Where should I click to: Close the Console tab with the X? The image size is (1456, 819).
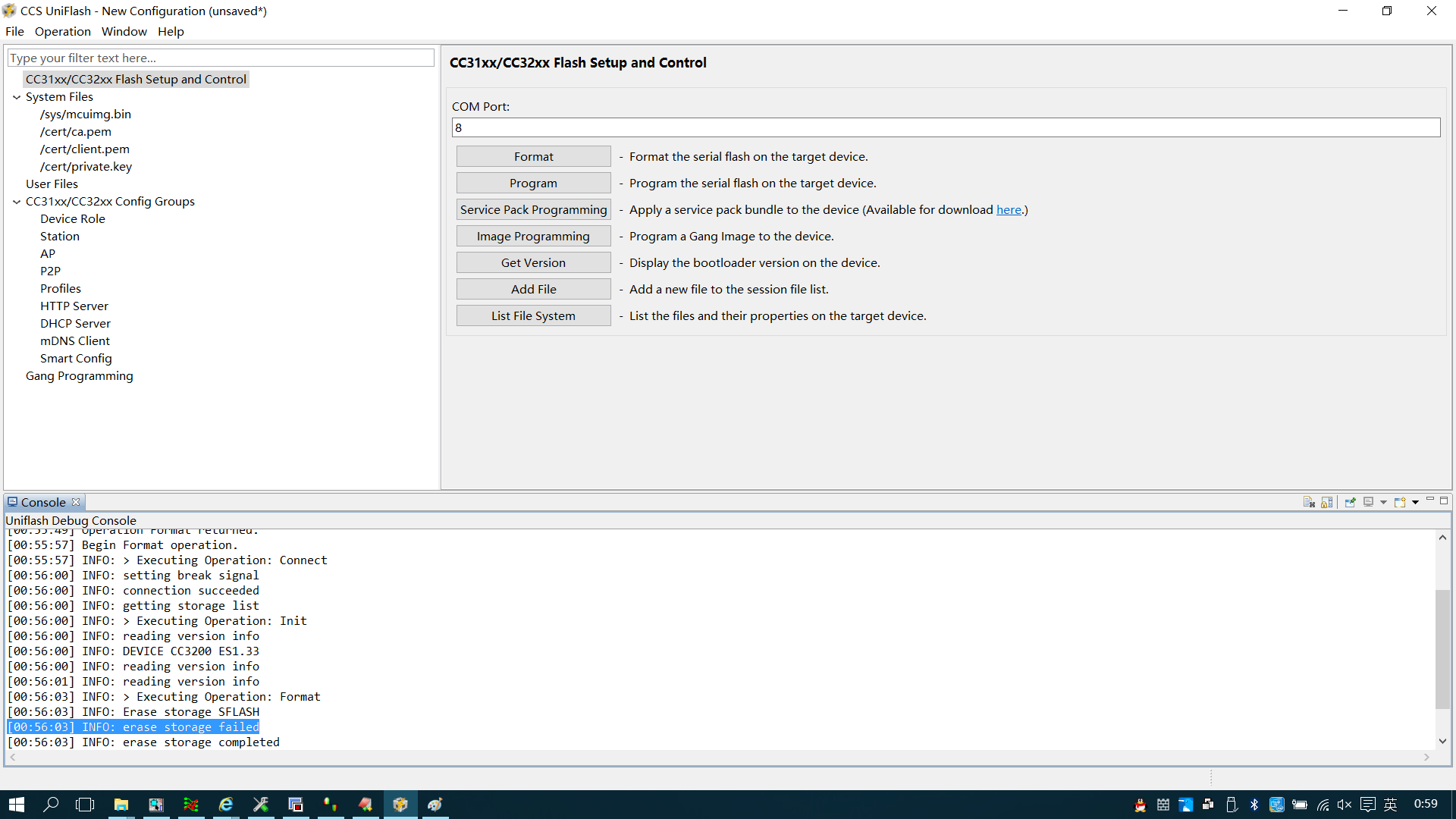point(76,502)
